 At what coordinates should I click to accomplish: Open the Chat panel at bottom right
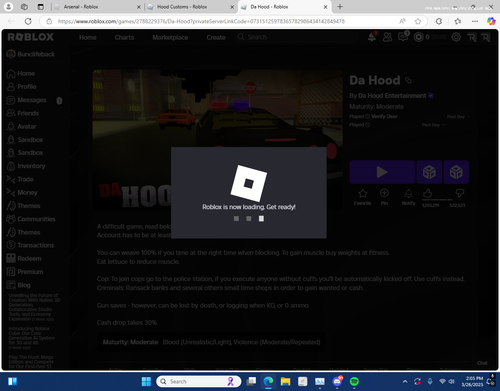482,363
